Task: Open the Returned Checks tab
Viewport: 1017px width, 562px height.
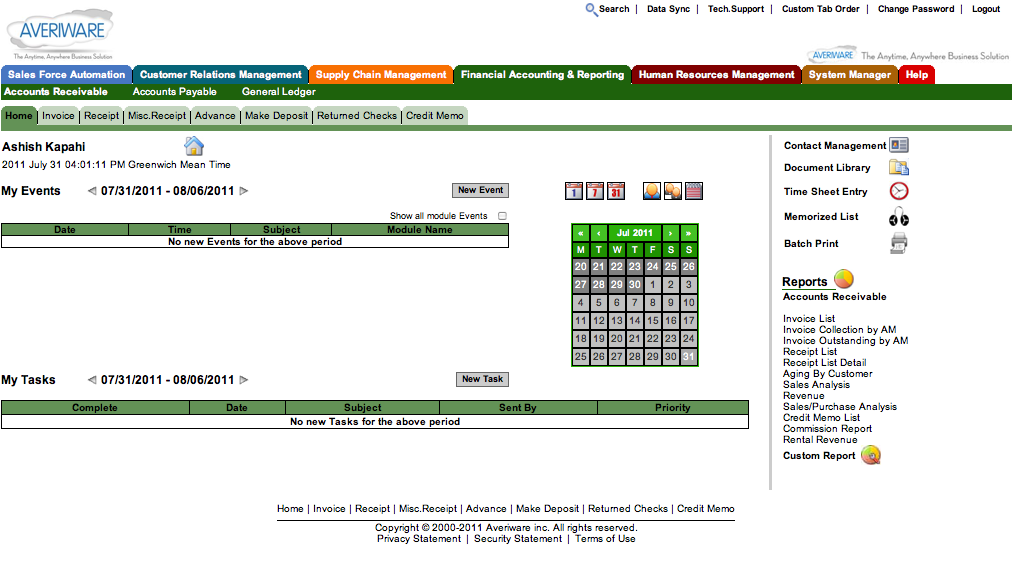Action: (x=357, y=116)
